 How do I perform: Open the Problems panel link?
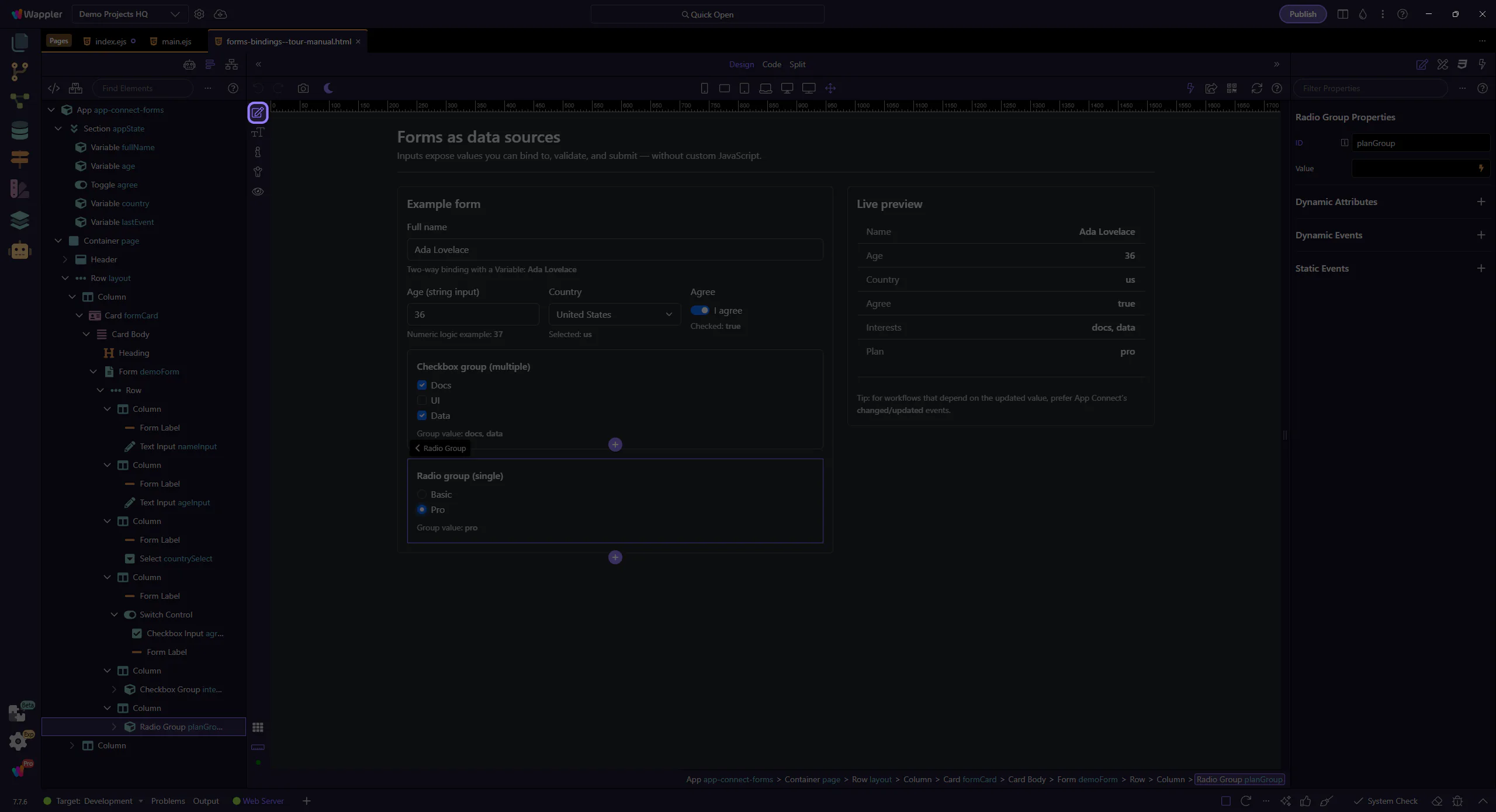168,801
